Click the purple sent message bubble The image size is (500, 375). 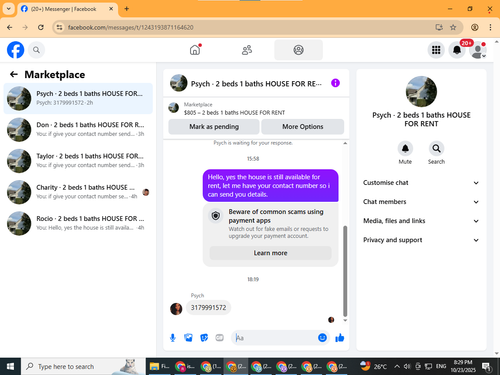click(x=270, y=186)
